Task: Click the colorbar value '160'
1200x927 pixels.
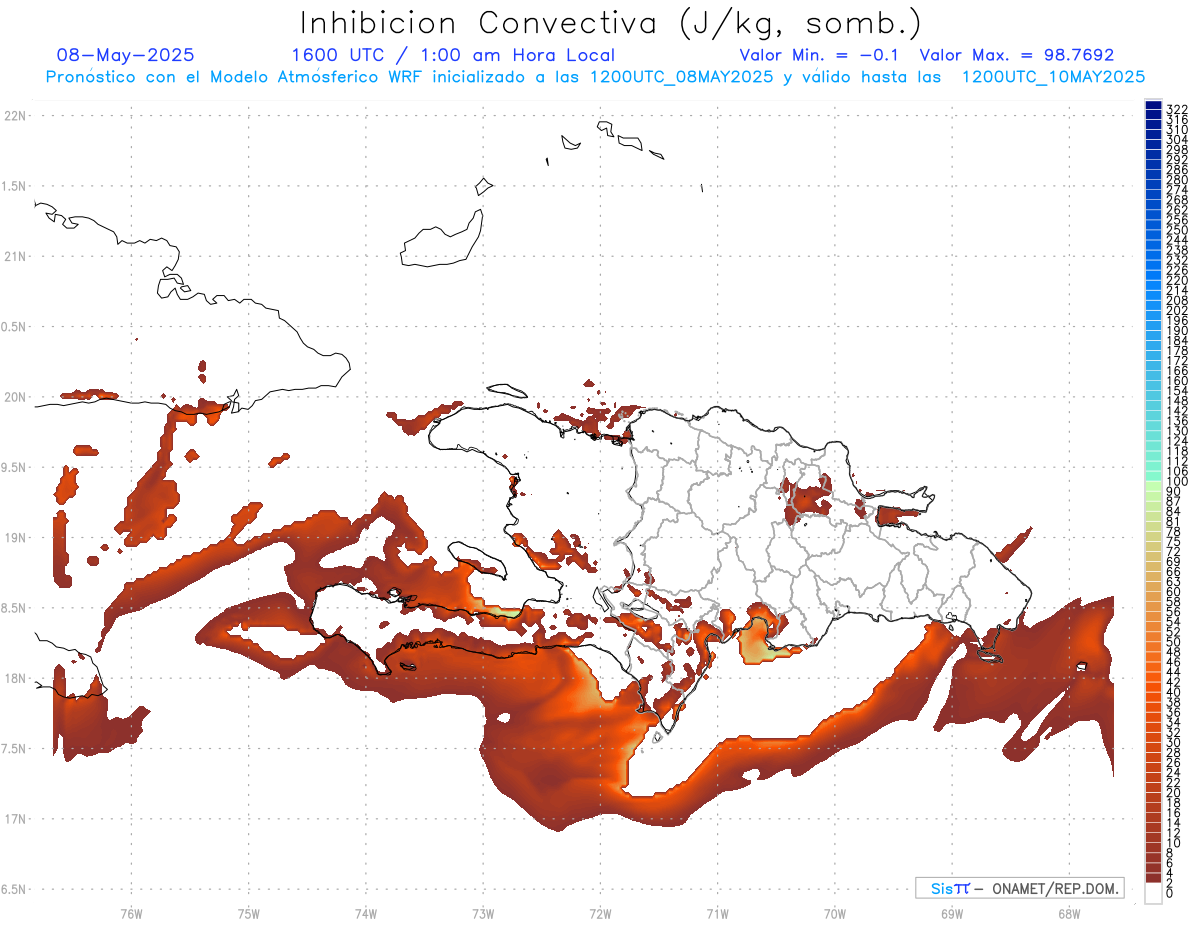Action: (1177, 382)
